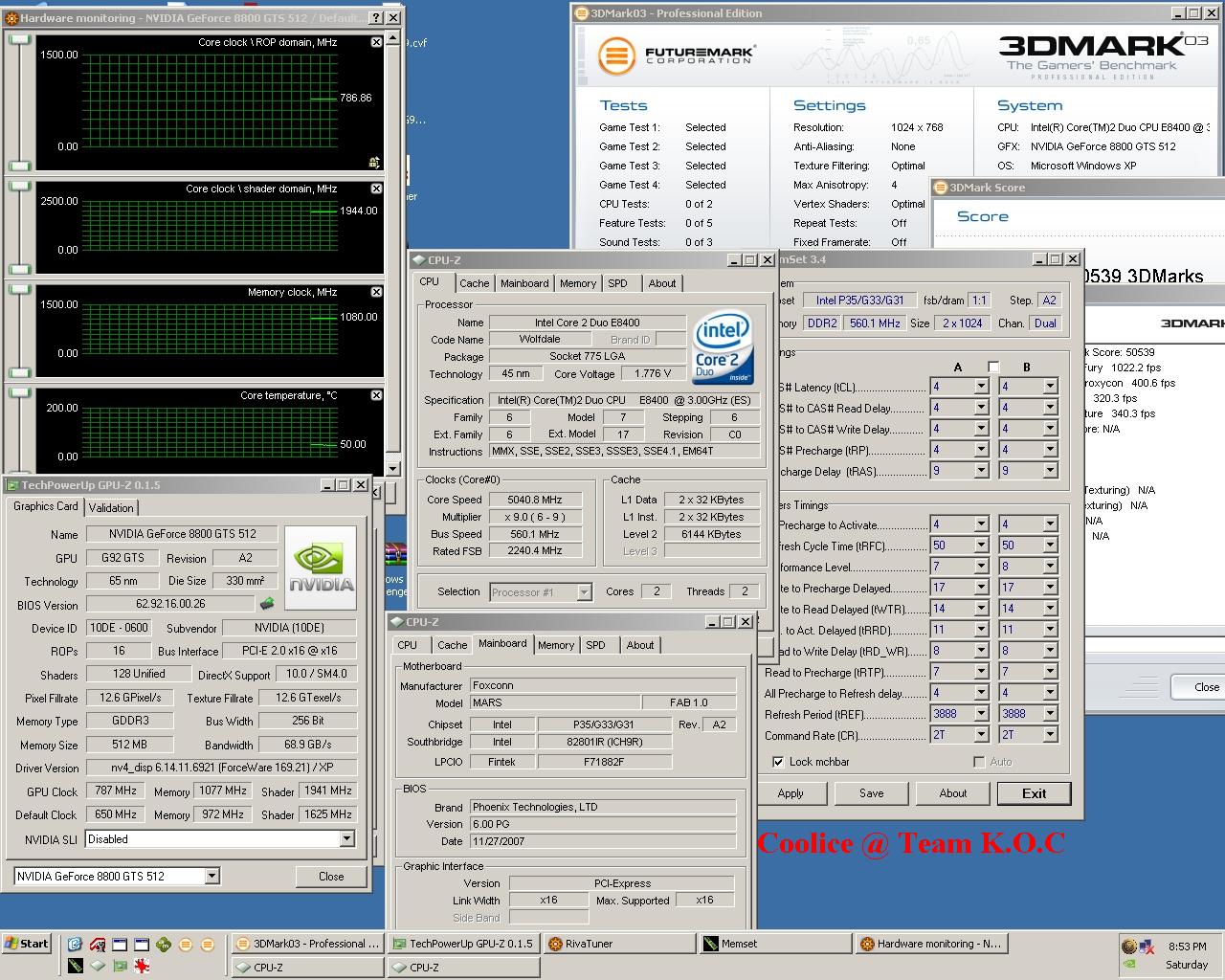Click the upper slider handle beside the ROP domain graph
This screenshot has width=1225, height=980.
point(19,40)
